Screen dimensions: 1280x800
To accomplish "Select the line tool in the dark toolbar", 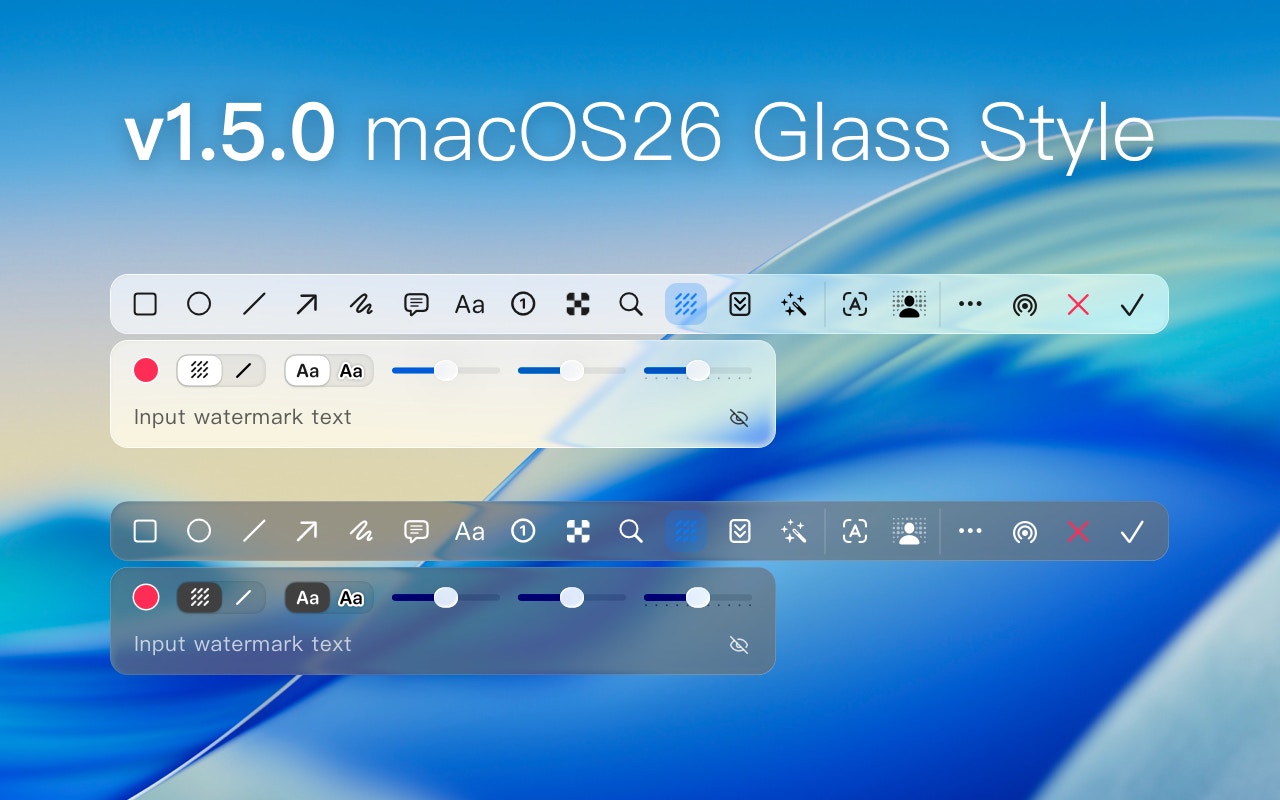I will coord(254,531).
